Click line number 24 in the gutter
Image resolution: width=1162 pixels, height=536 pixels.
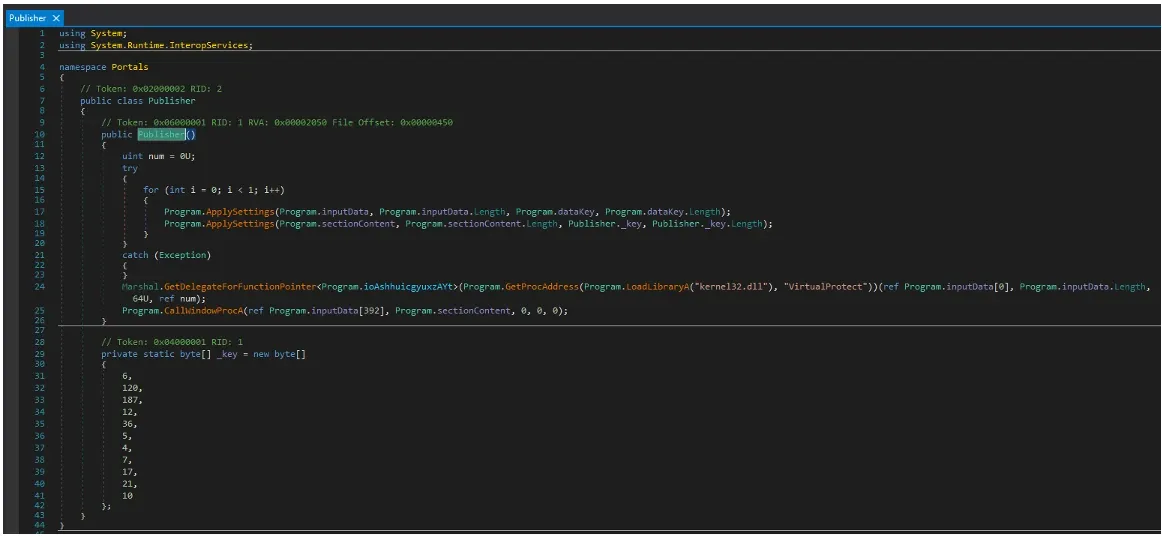coord(39,286)
